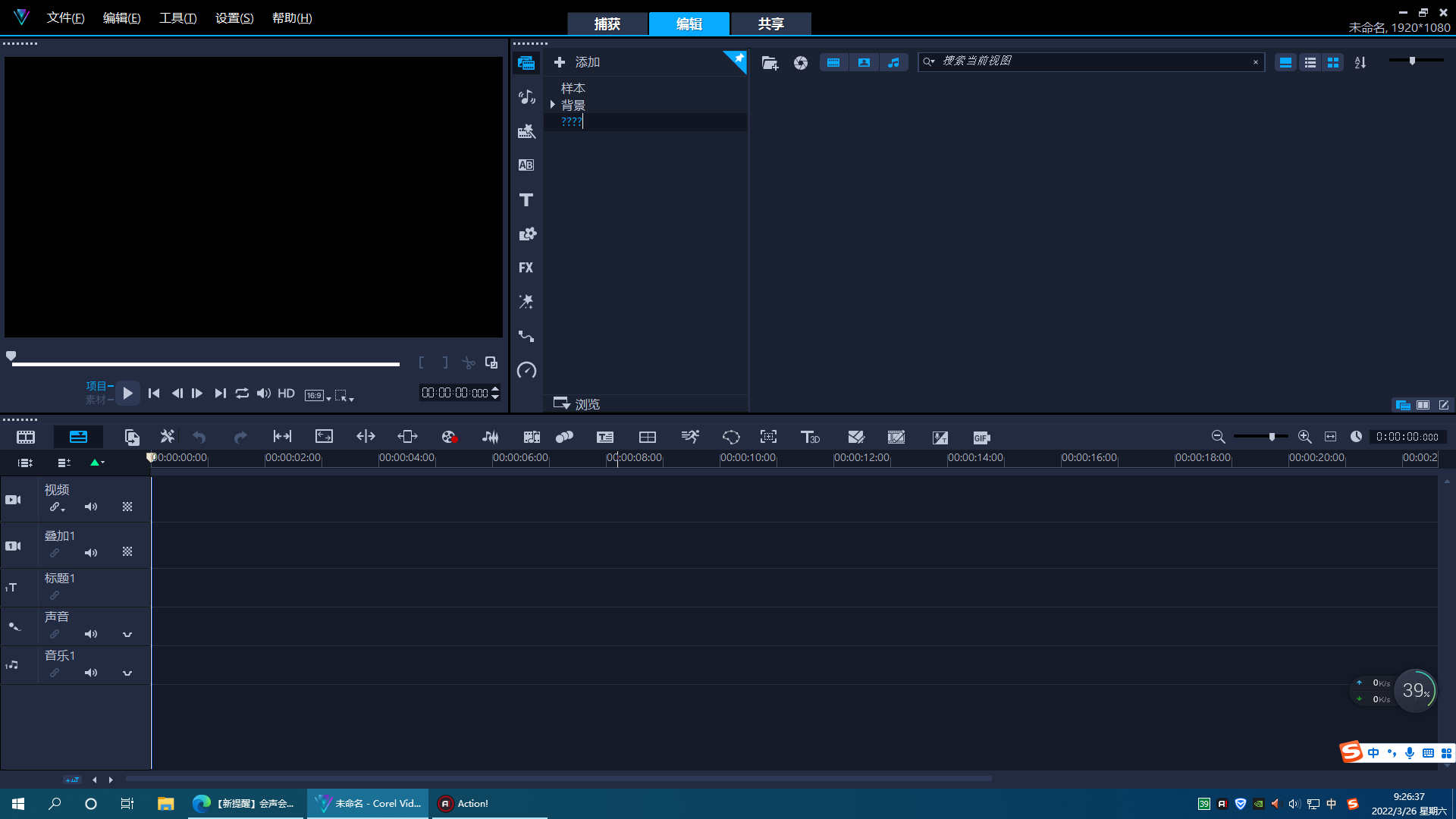Click the 项目 project mode label
Viewport: 1456px width, 819px height.
point(96,386)
